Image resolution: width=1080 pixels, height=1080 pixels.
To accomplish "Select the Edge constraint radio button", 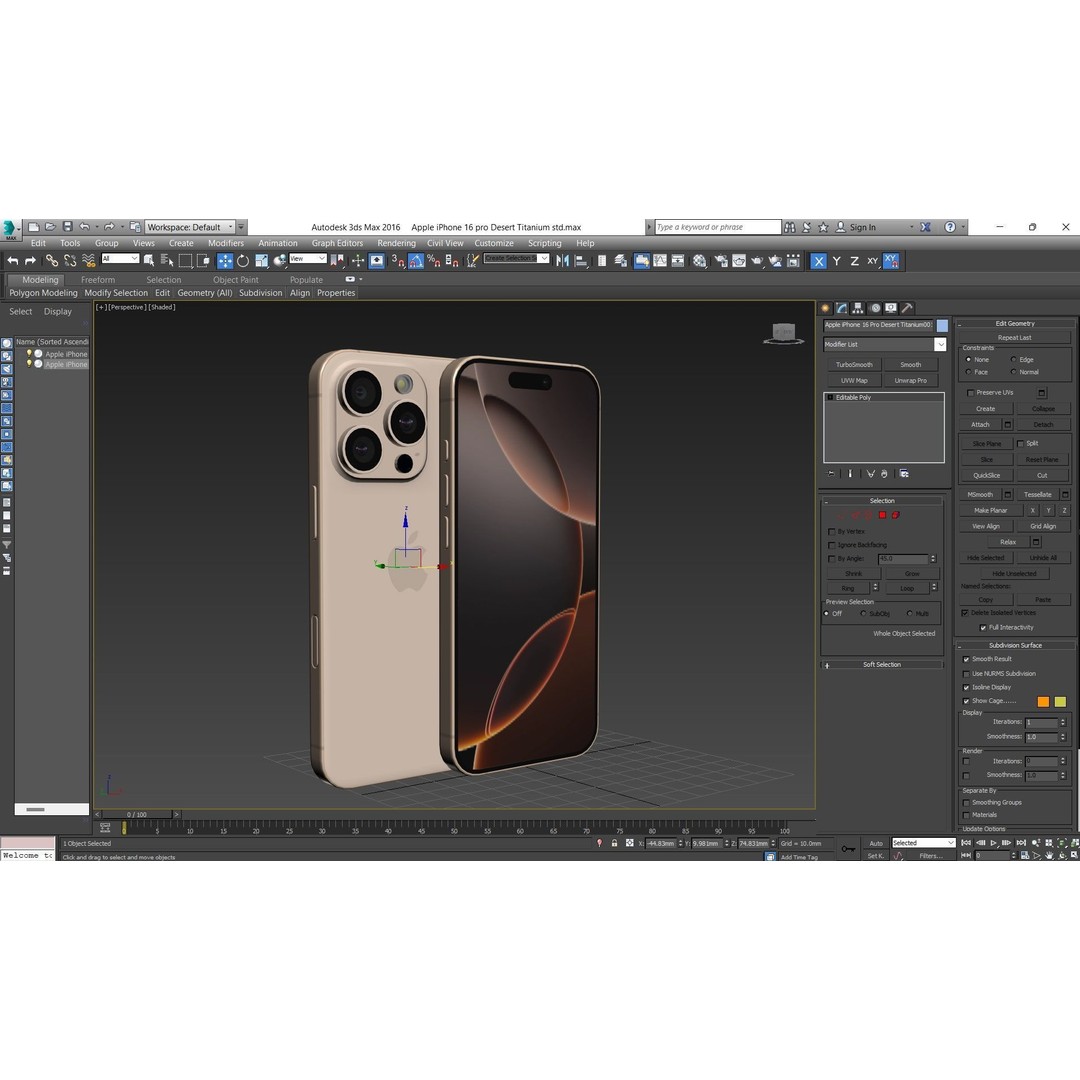I will click(1013, 360).
